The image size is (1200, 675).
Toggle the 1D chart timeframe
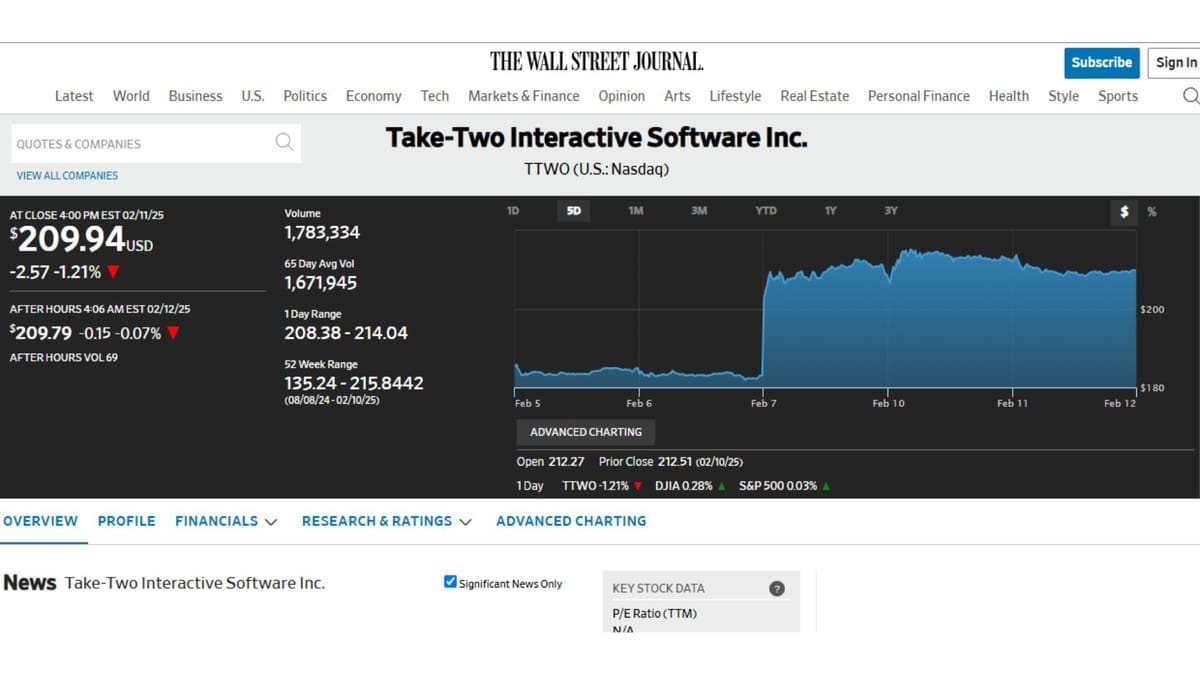[x=513, y=211]
